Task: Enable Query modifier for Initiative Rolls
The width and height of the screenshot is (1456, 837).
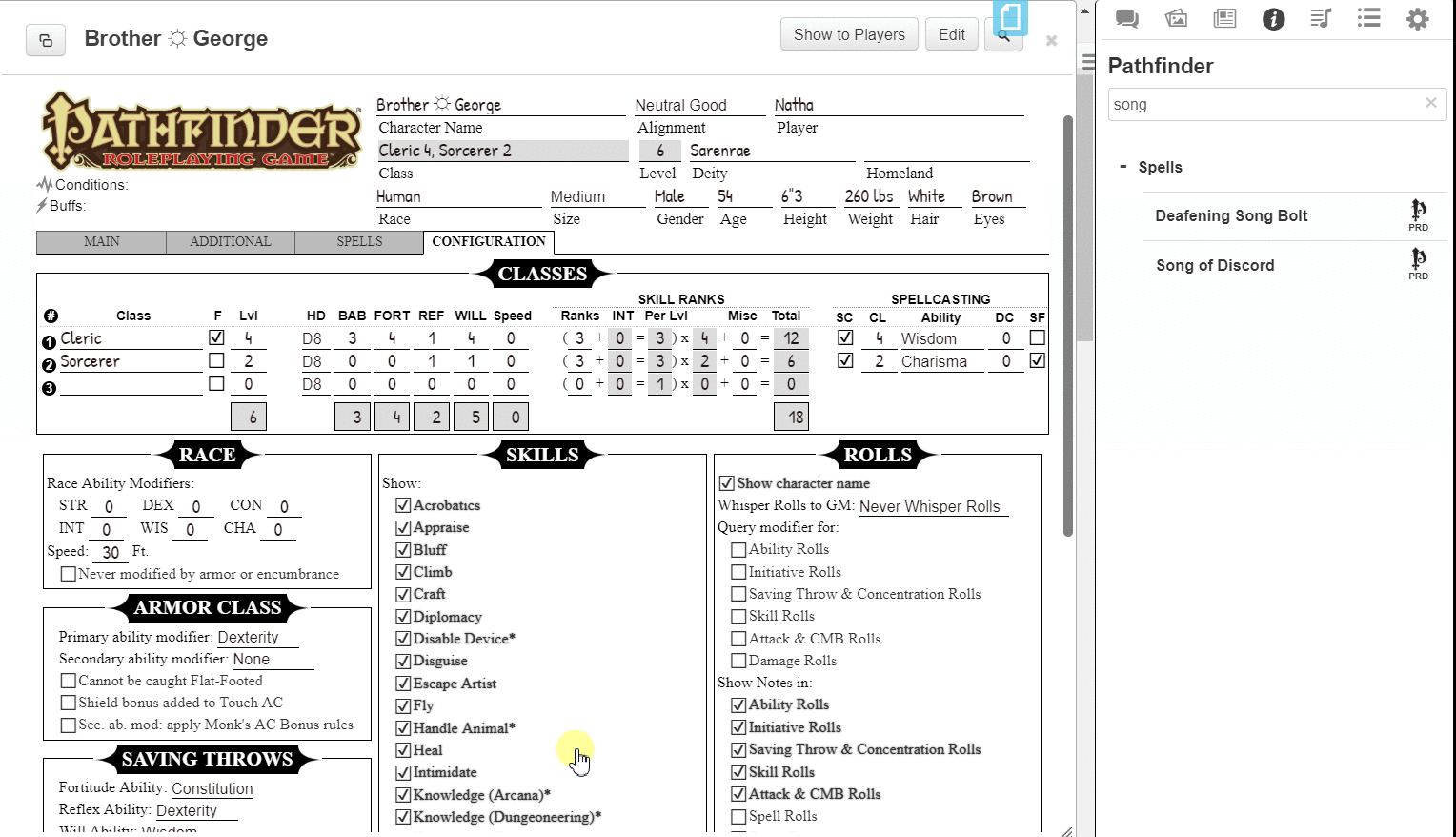Action: (x=738, y=571)
